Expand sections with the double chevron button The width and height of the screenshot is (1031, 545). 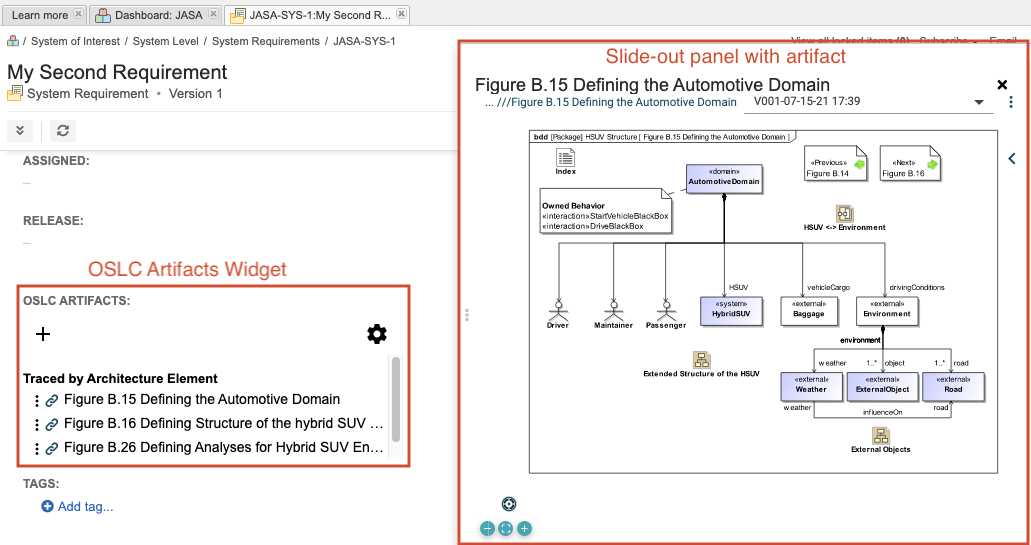[21, 130]
